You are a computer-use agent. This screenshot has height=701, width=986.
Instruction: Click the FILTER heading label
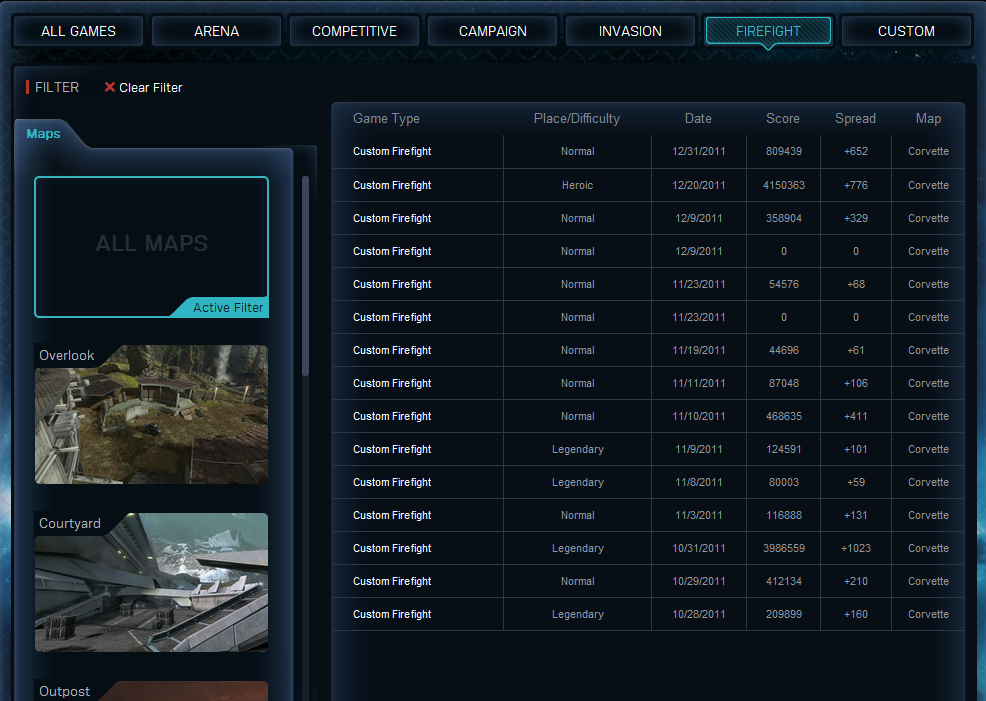(57, 87)
